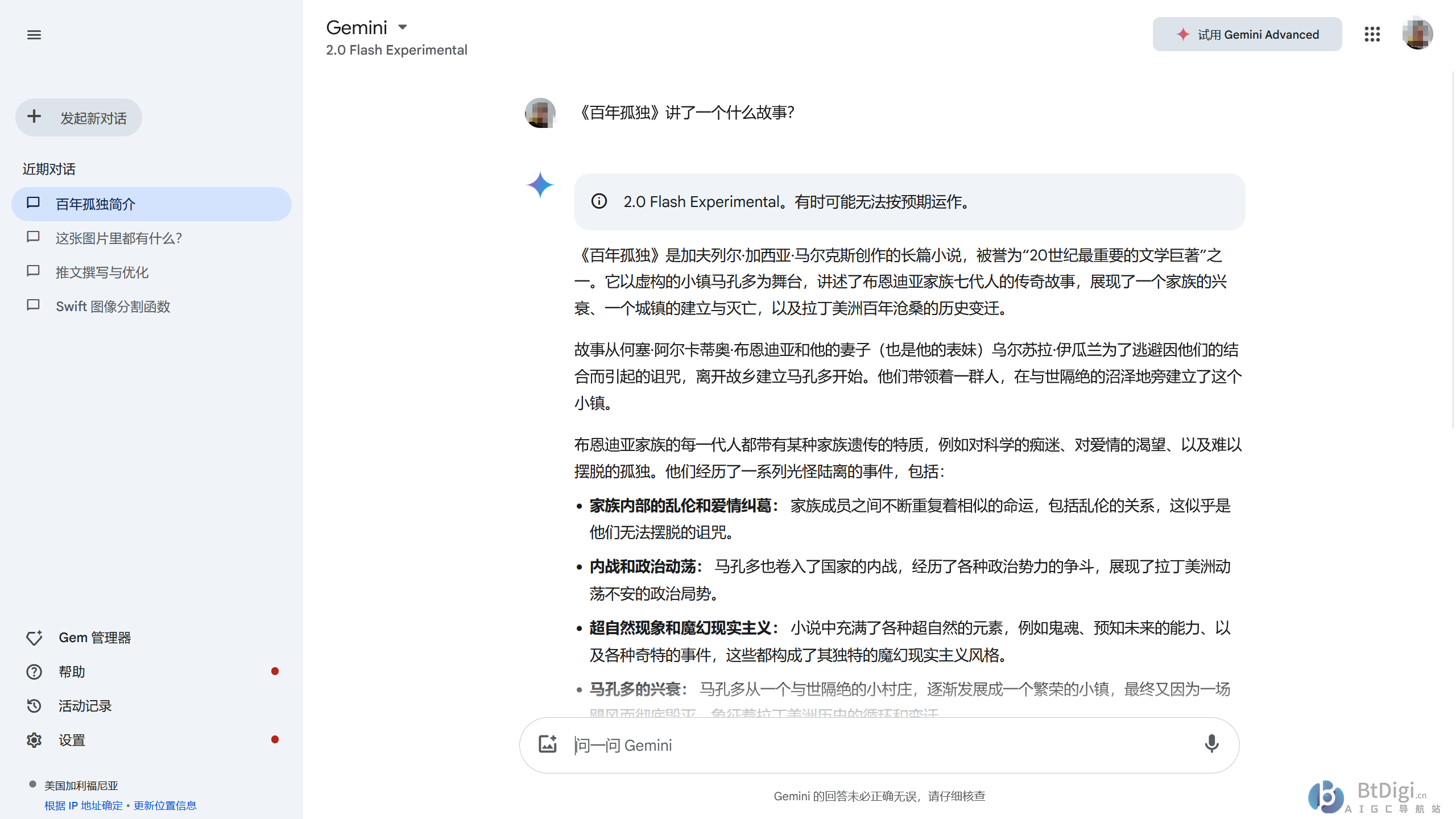Open the Google apps grid icon
This screenshot has width=1456, height=819.
coord(1372,35)
